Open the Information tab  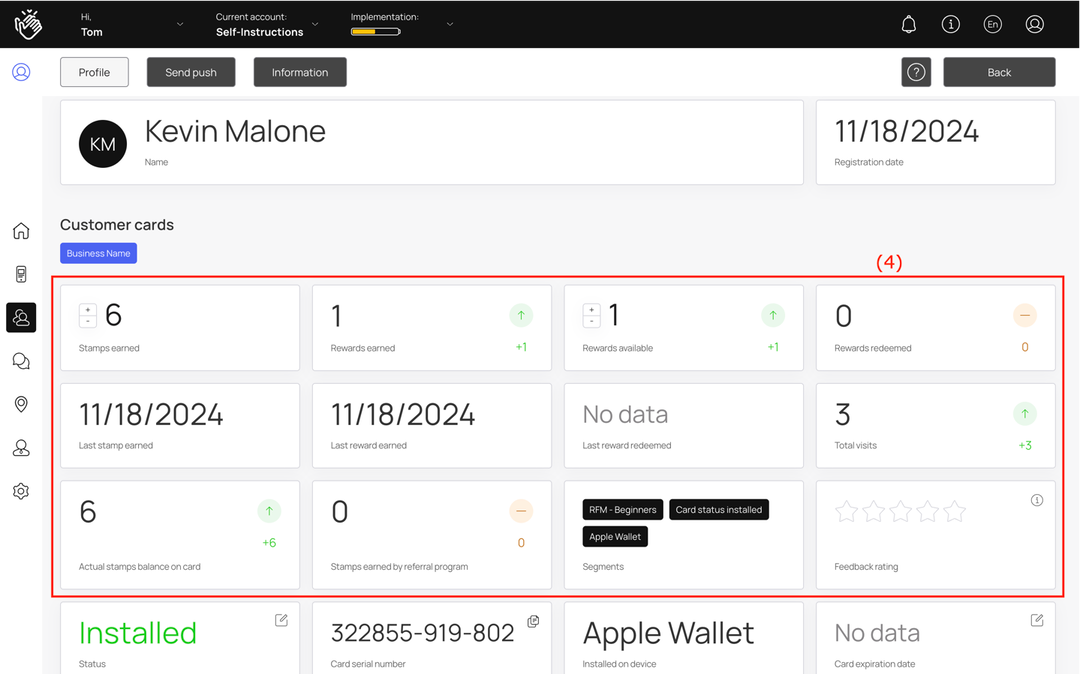click(300, 72)
